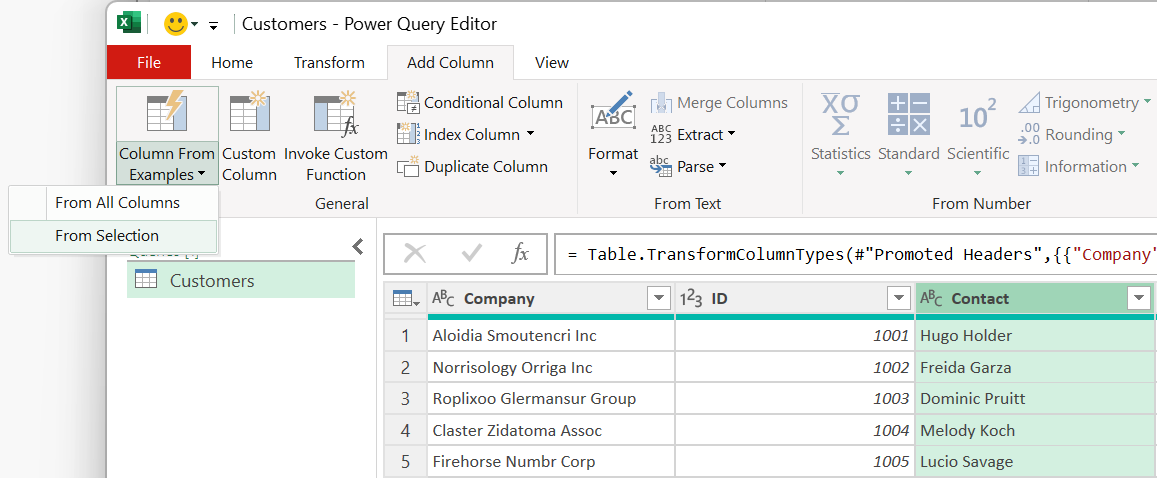This screenshot has width=1157, height=478.
Task: Open the feedback smiley dropdown arrow
Action: (x=195, y=24)
